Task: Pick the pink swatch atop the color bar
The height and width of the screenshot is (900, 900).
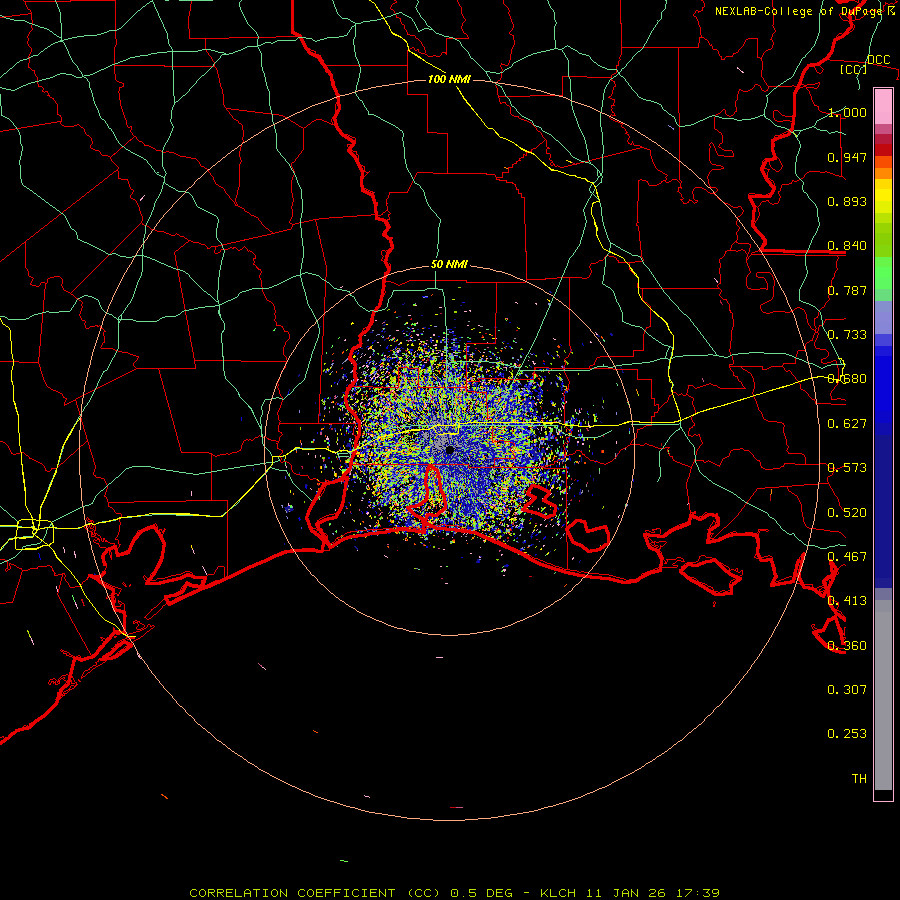Action: pos(883,106)
